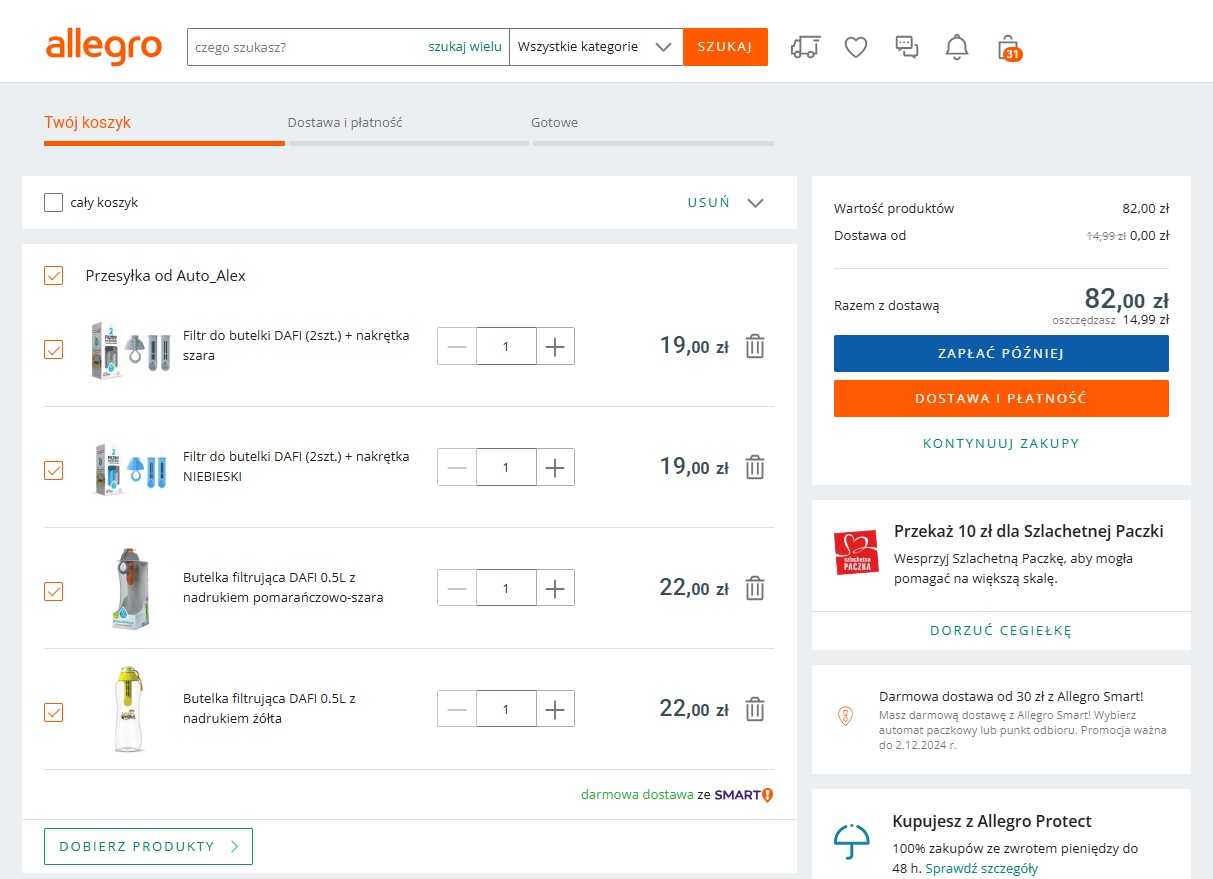The height and width of the screenshot is (879, 1213).
Task: Switch to 'Dostawa i płatność' step tab
Action: (x=345, y=123)
